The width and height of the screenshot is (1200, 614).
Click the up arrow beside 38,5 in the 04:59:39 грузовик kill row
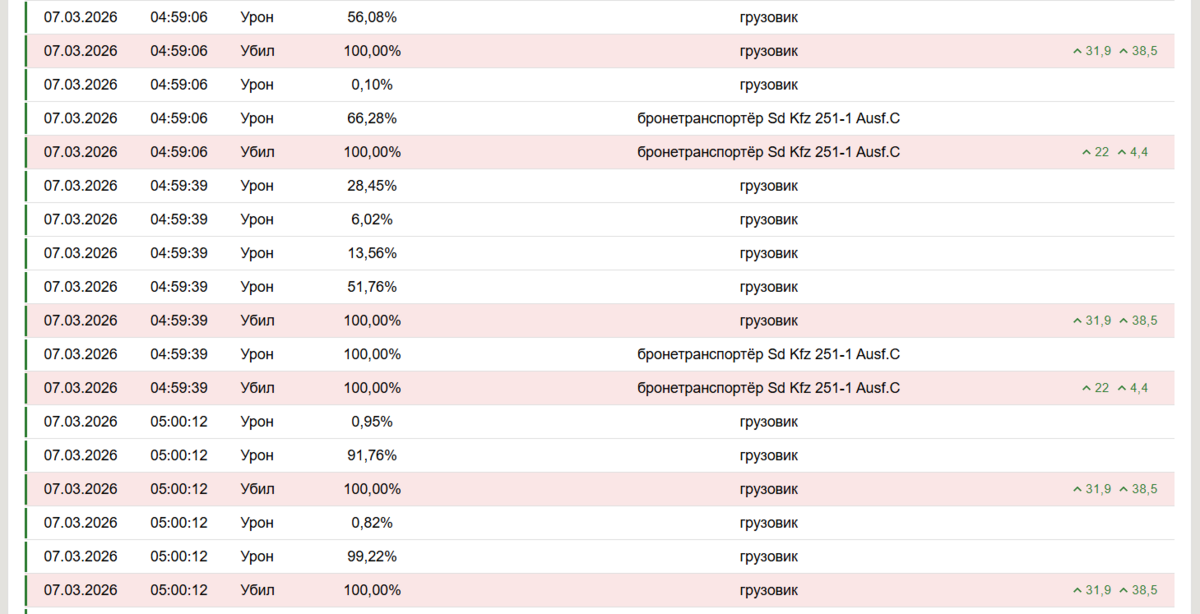[1123, 321]
